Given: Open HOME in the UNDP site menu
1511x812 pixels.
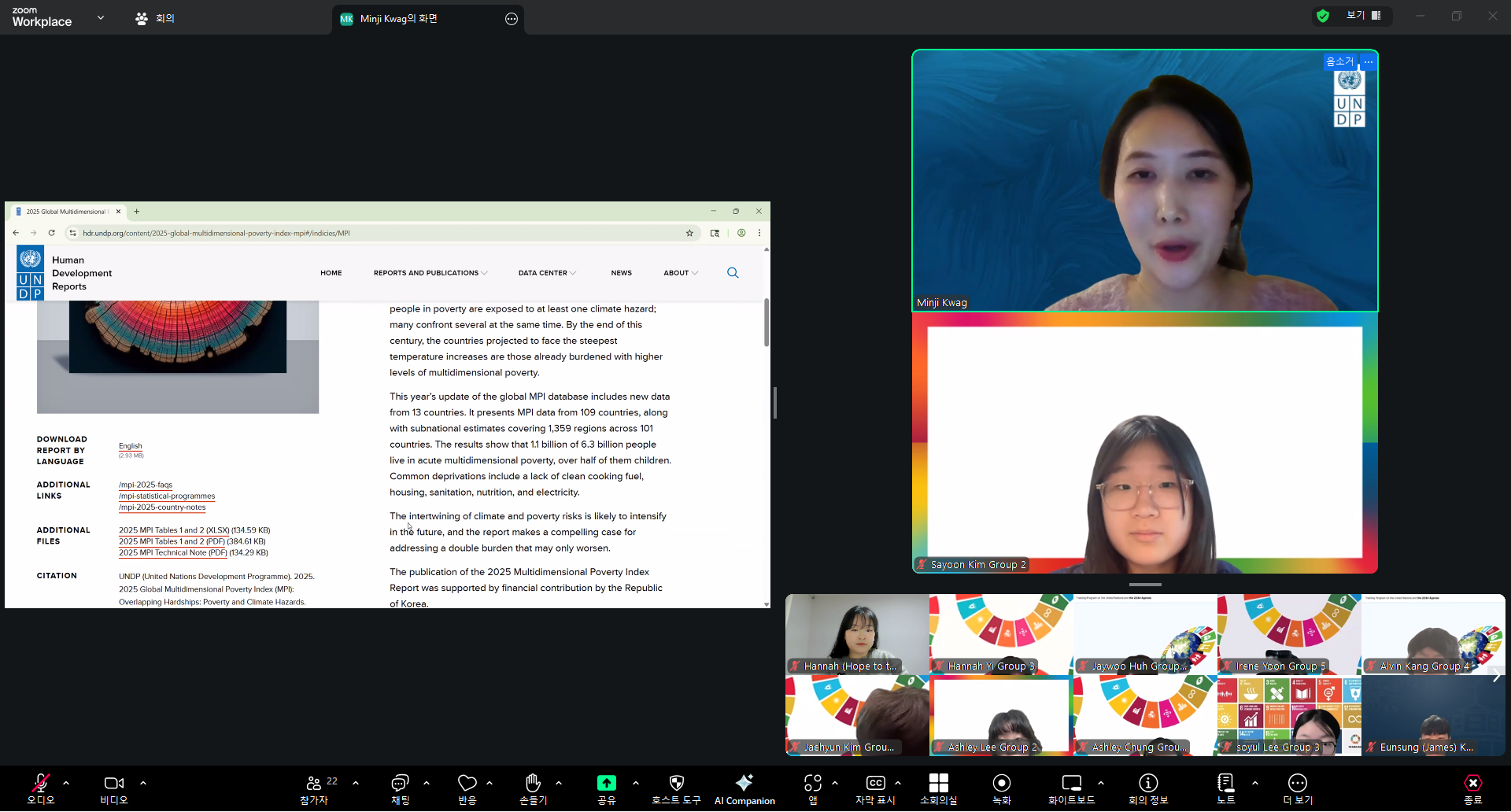Looking at the screenshot, I should [331, 273].
